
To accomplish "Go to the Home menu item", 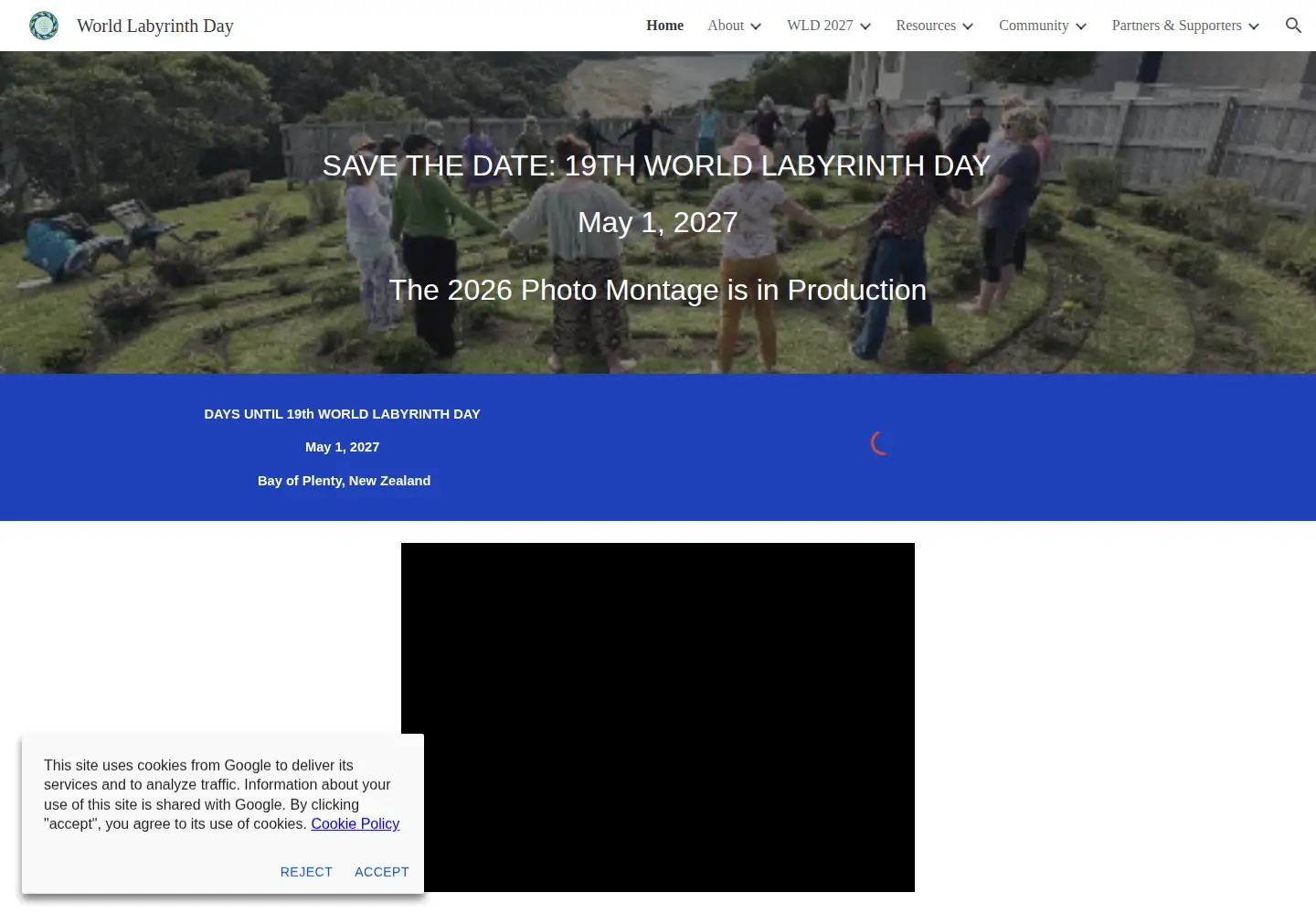I will pyautogui.click(x=664, y=26).
